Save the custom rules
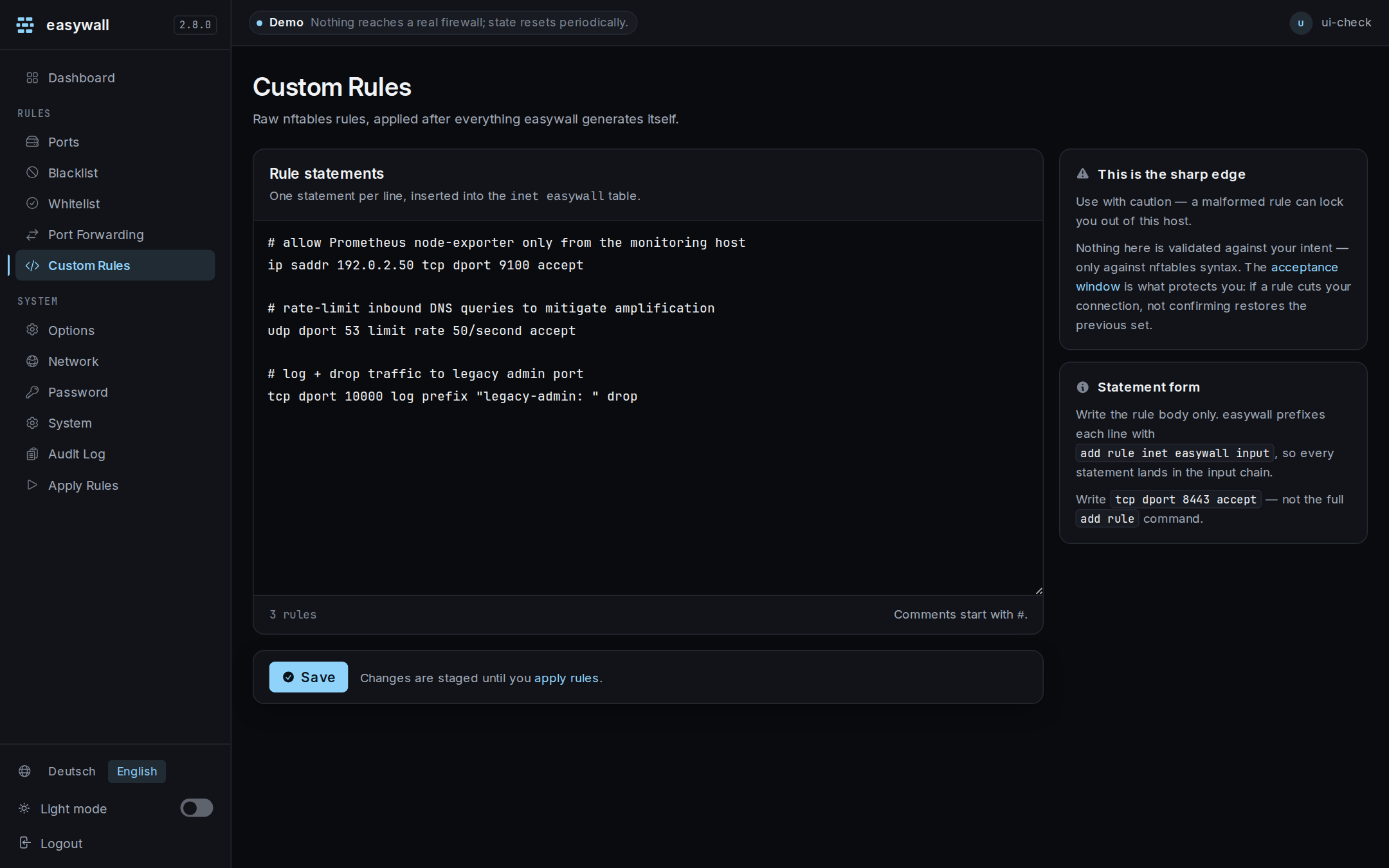The image size is (1389, 868). click(309, 677)
